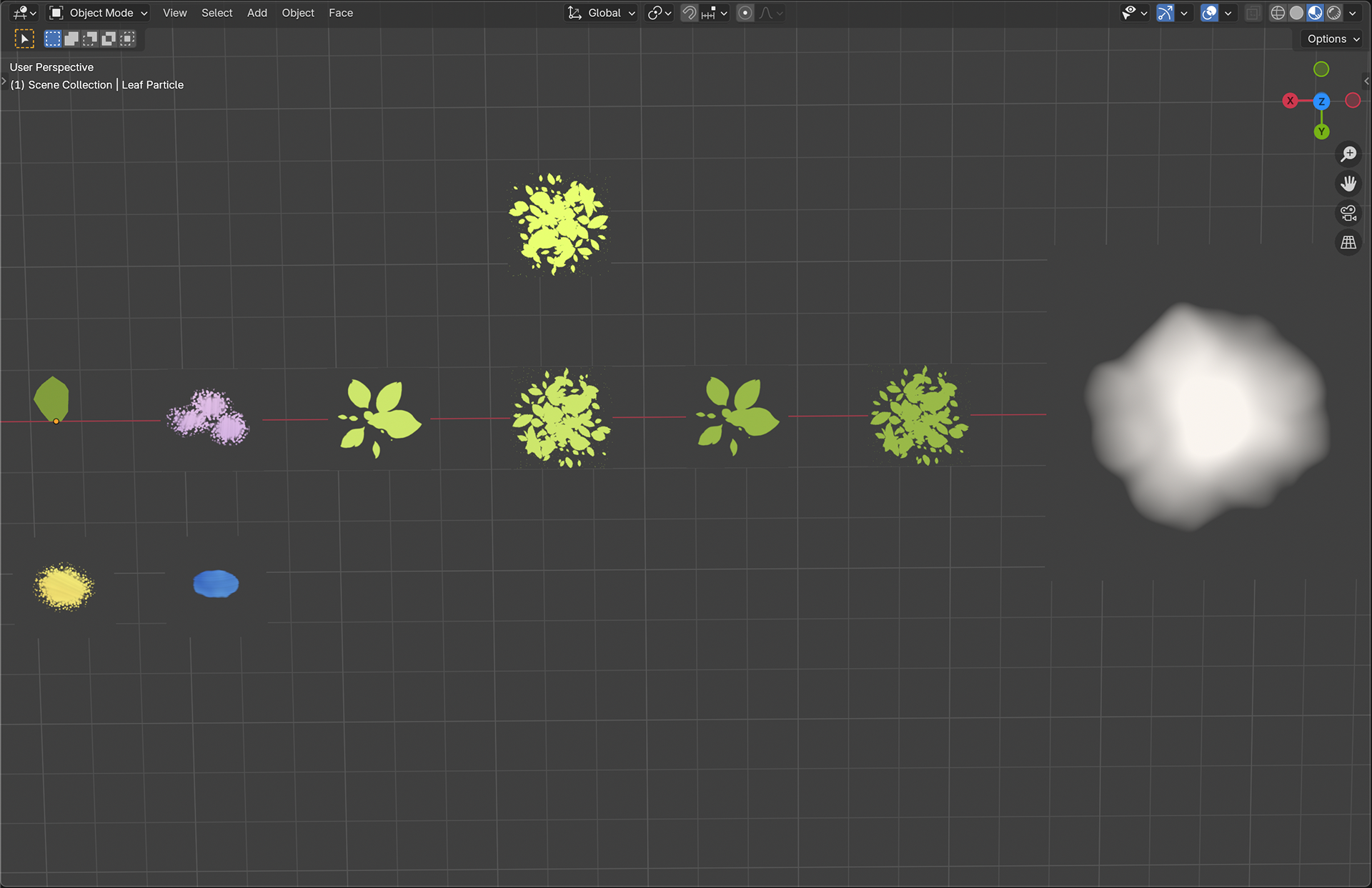The image size is (1372, 888).
Task: Click the zoom view magnifier icon
Action: pos(1348,154)
